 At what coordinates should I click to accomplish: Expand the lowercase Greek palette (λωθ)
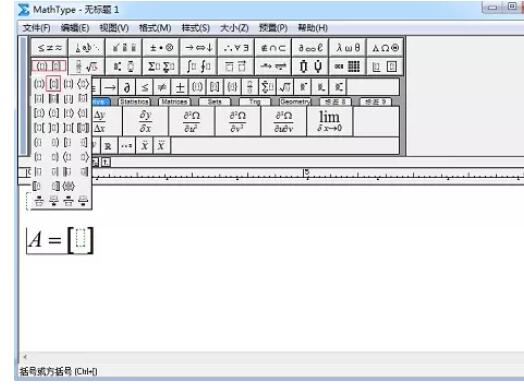coord(348,48)
